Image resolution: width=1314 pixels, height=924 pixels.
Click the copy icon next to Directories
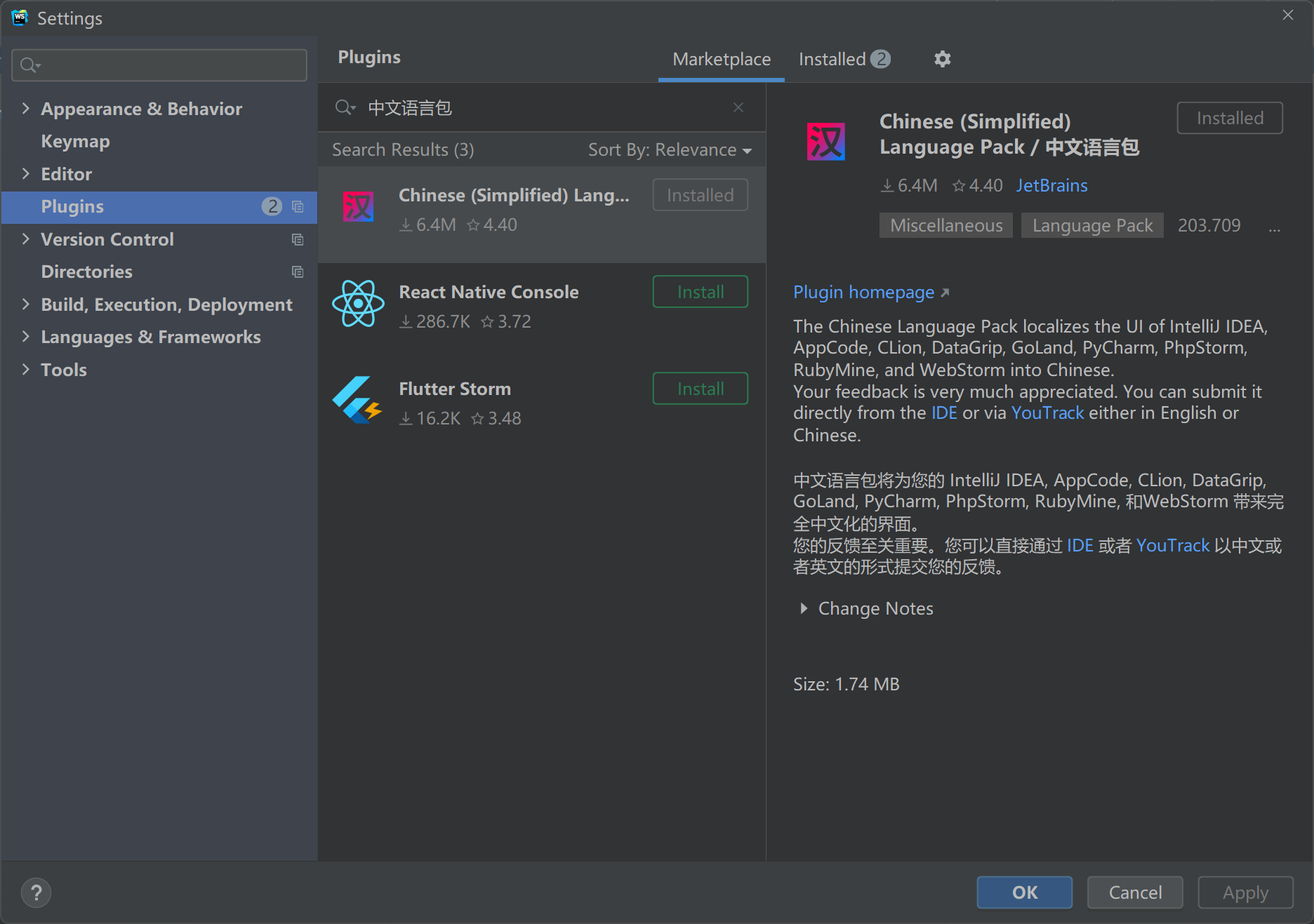tap(298, 272)
